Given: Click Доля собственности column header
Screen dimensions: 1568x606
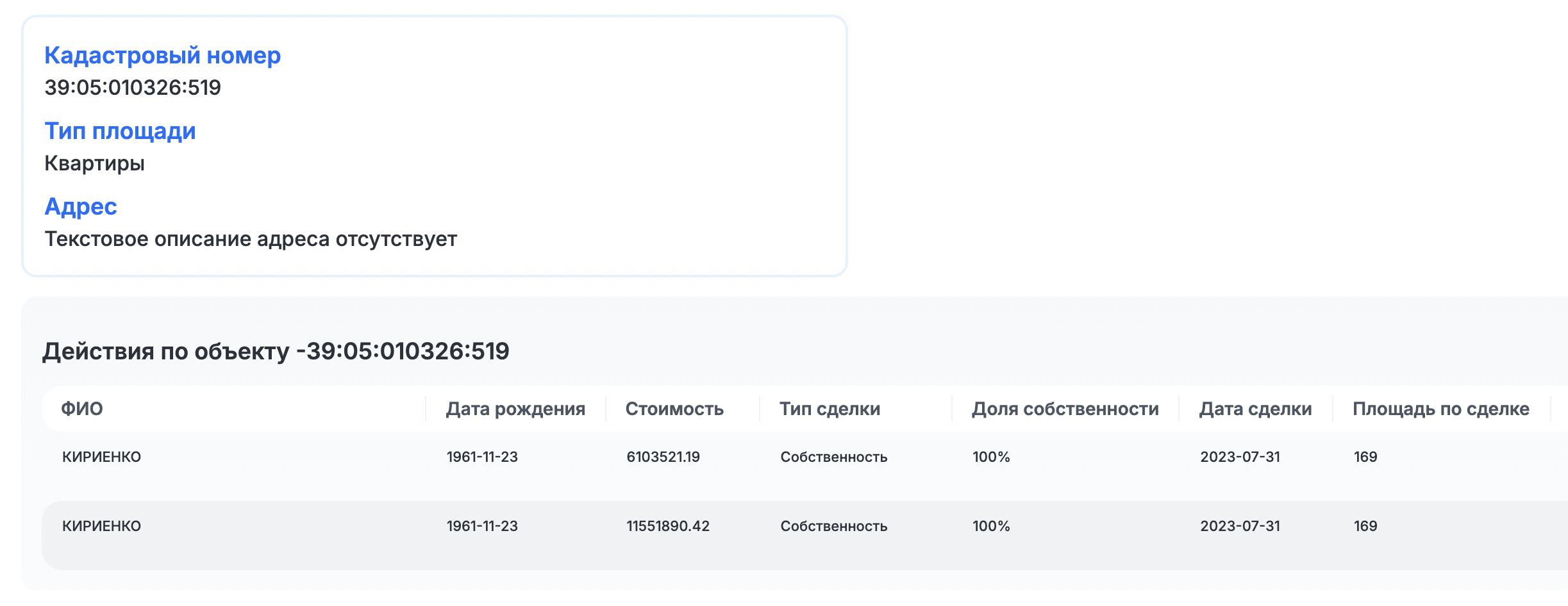Looking at the screenshot, I should (1065, 409).
